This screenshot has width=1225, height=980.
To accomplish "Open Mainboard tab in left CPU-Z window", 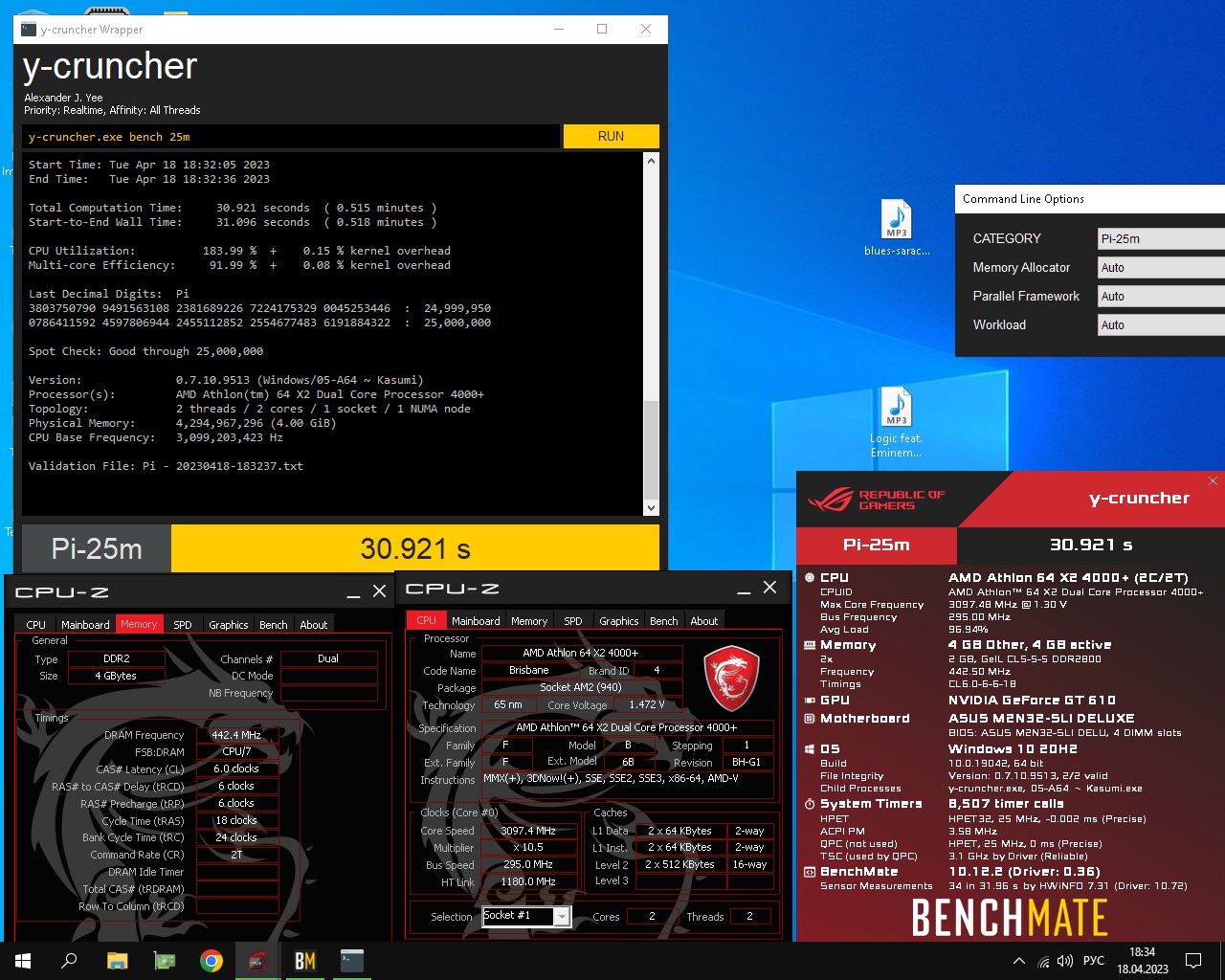I will 85,624.
